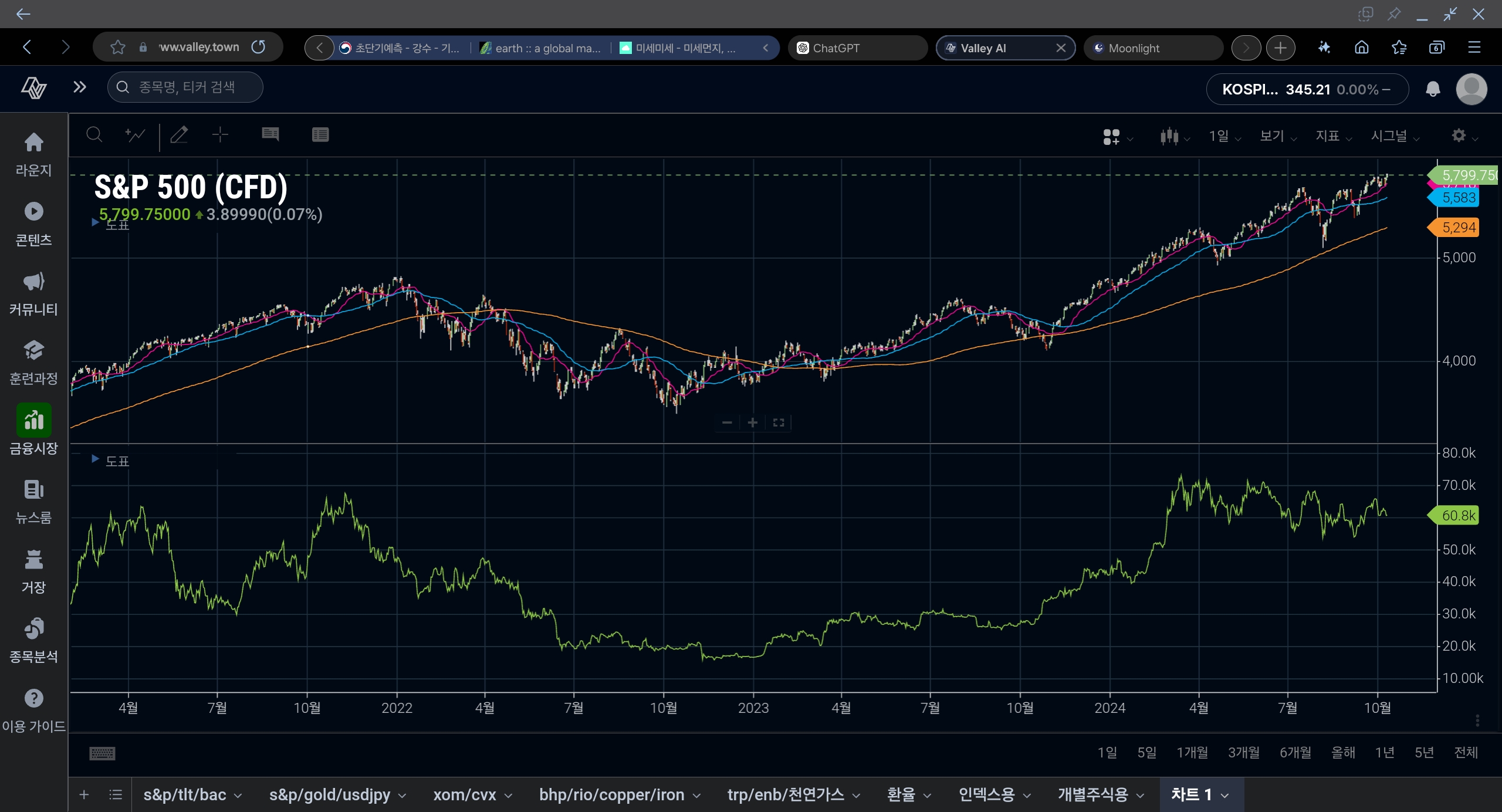Switch to the 환율 chart tab
Viewport: 1502px width, 812px height.
[909, 795]
